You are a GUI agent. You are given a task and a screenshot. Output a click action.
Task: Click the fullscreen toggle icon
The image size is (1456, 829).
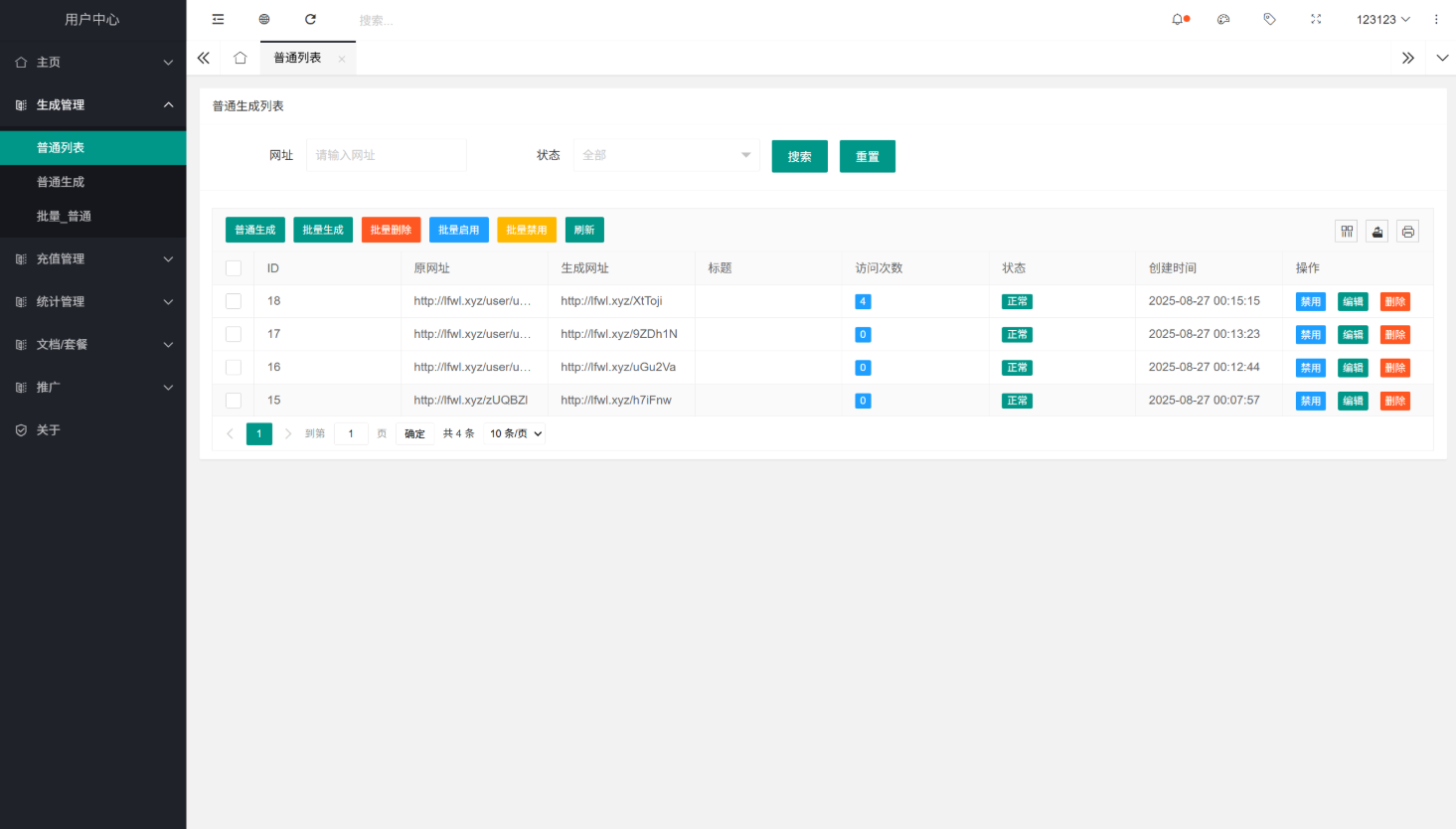tap(1316, 19)
